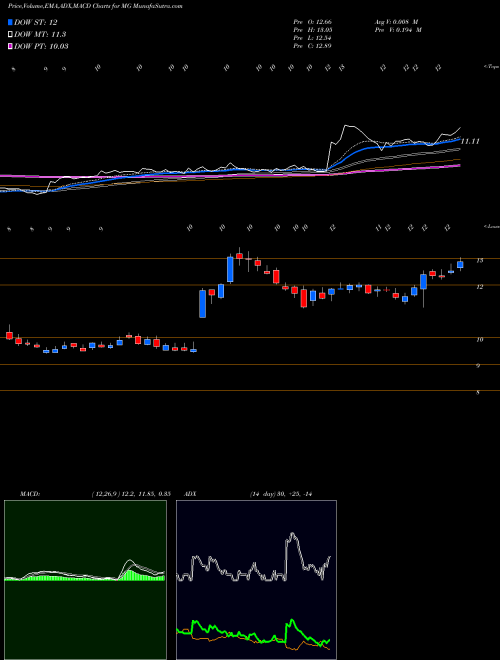Screen dimensions: 500x660
Task: Click the blue DOW ST legend swatch
Action: pyautogui.click(x=10, y=22)
